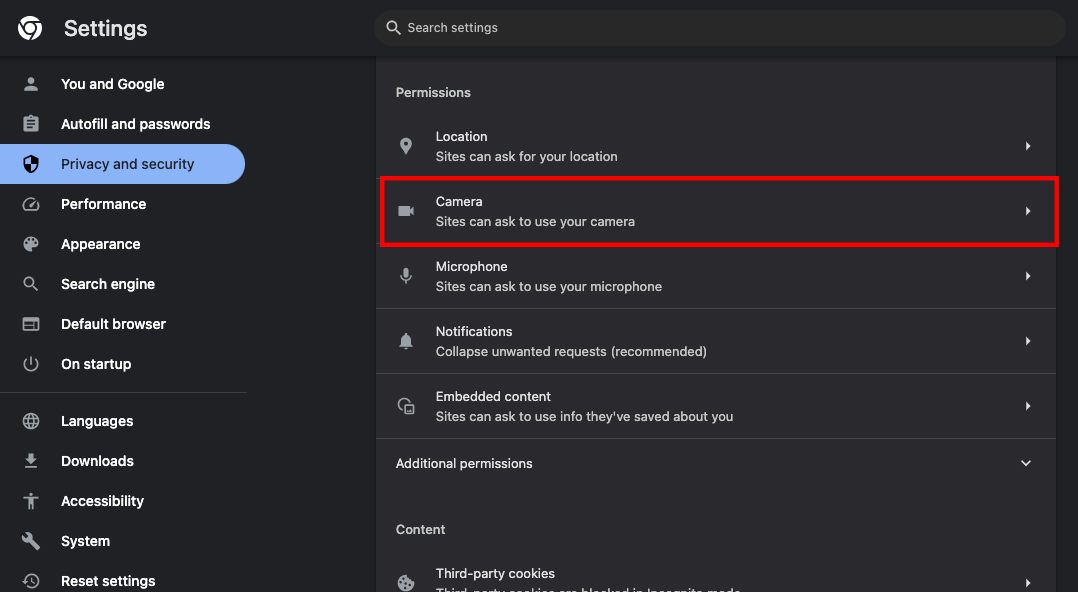Click the Third-party cookies cookie icon
This screenshot has width=1078, height=592.
[406, 582]
